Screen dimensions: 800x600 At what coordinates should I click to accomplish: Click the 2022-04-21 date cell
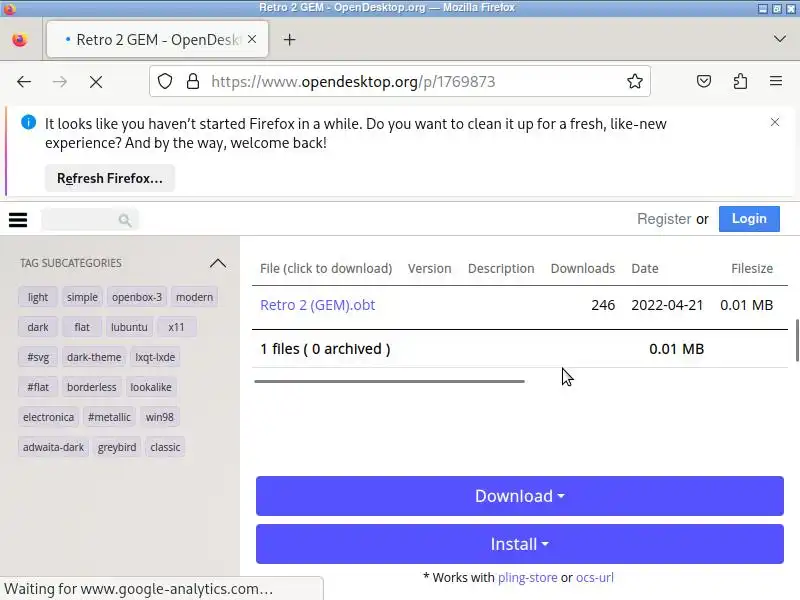667,305
